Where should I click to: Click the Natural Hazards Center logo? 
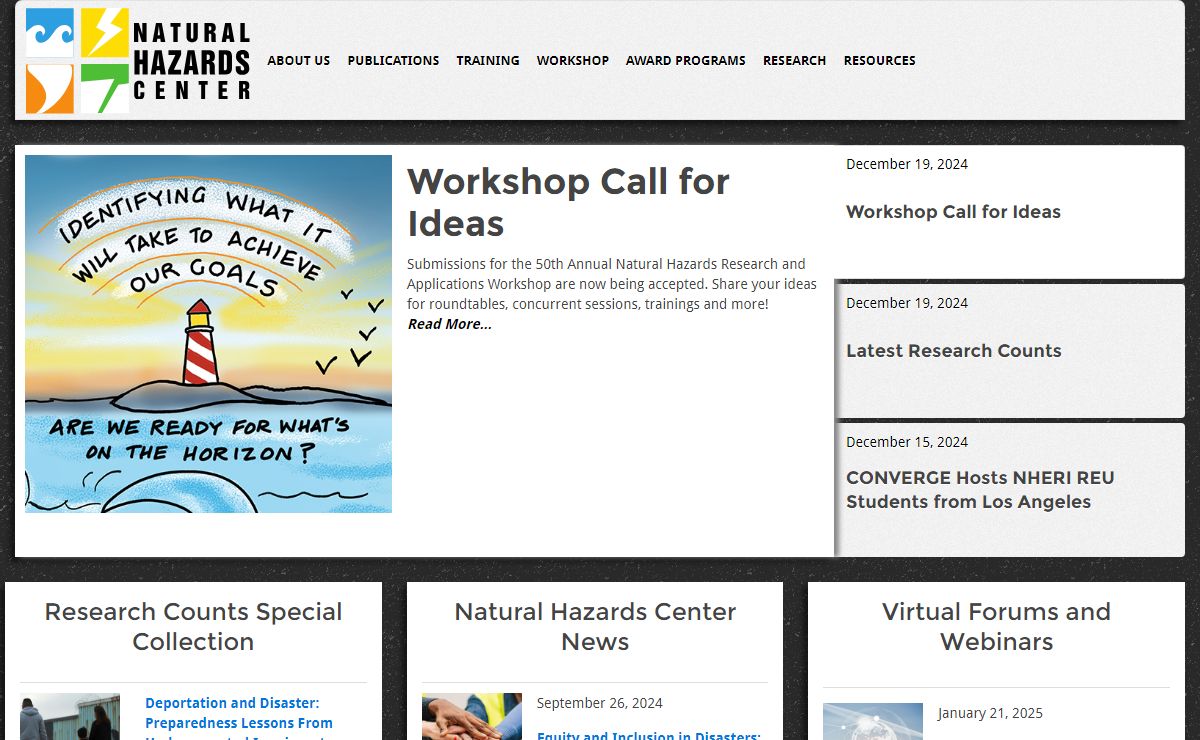pos(138,61)
